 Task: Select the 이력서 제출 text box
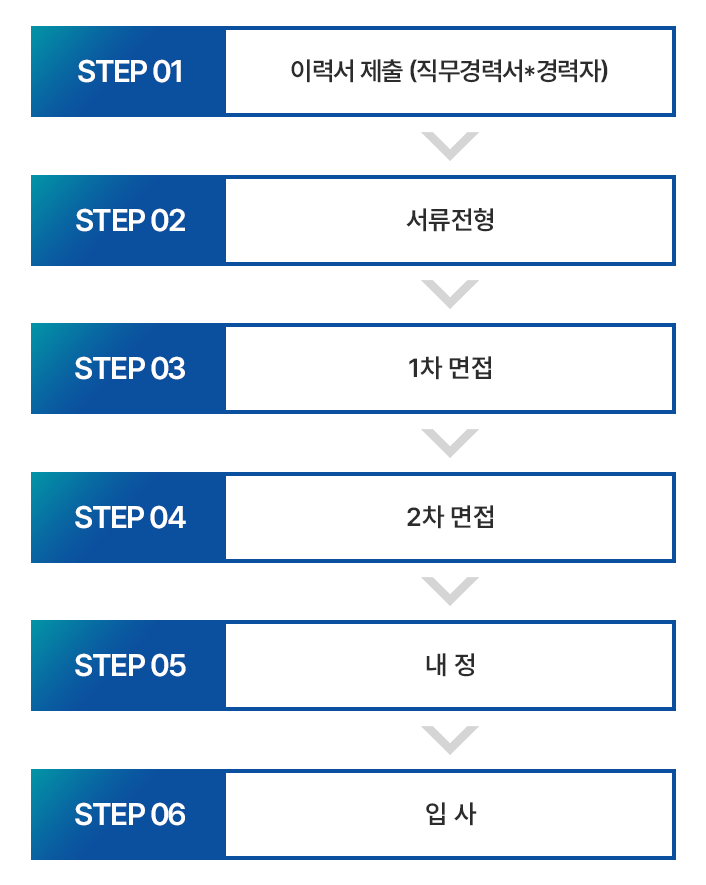coord(450,72)
